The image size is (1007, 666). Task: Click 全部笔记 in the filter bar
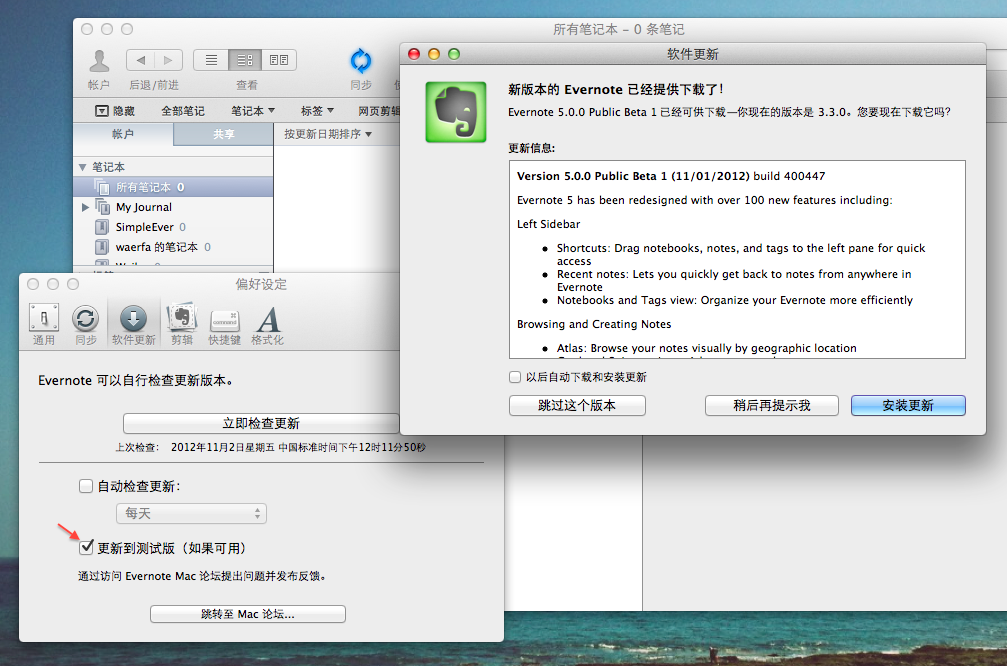[183, 111]
